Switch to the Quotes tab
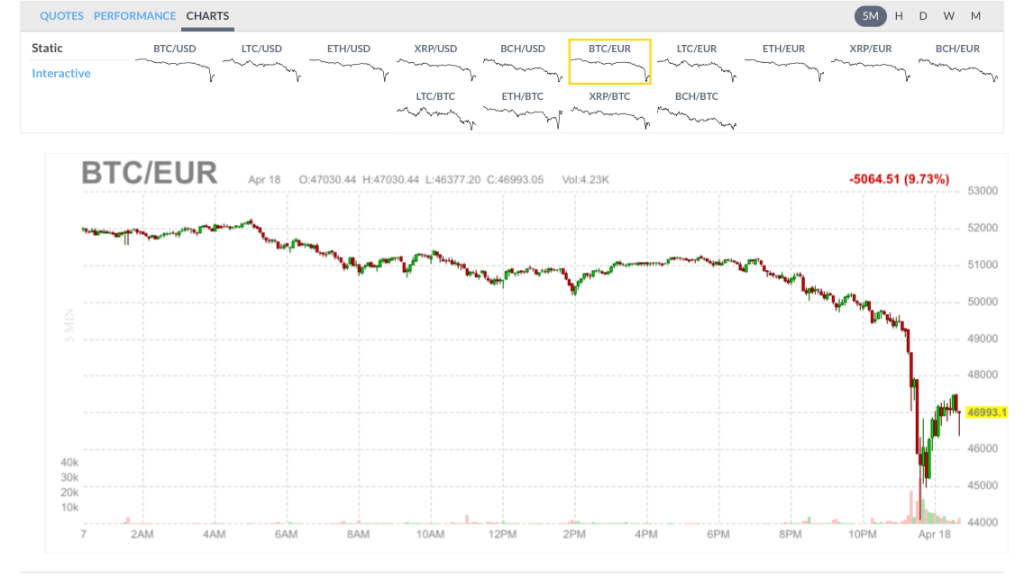The image size is (1024, 576). pos(62,16)
